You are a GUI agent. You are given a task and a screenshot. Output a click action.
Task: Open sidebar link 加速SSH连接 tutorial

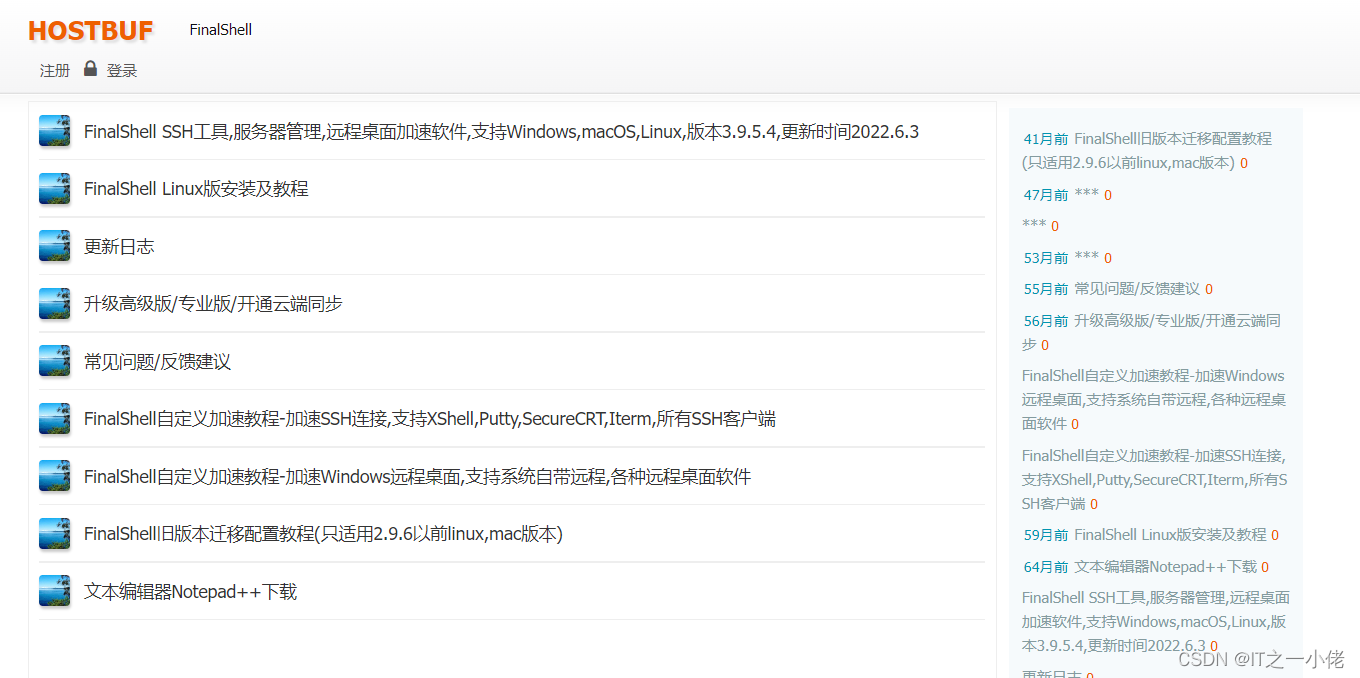click(1155, 480)
